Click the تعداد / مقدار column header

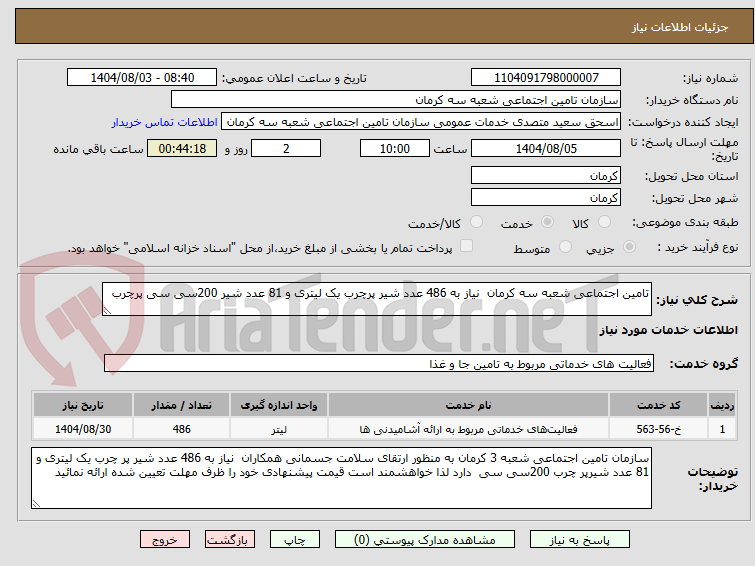point(182,405)
